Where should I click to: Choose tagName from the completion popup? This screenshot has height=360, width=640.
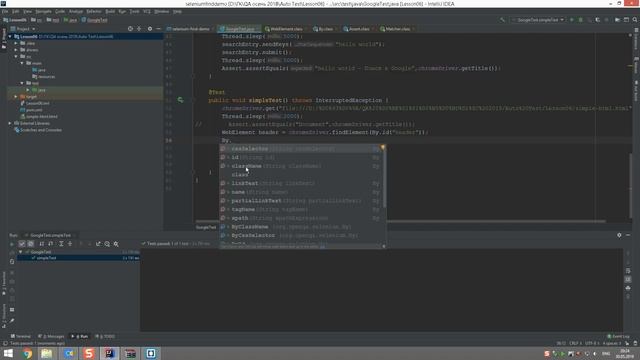[x=300, y=209]
